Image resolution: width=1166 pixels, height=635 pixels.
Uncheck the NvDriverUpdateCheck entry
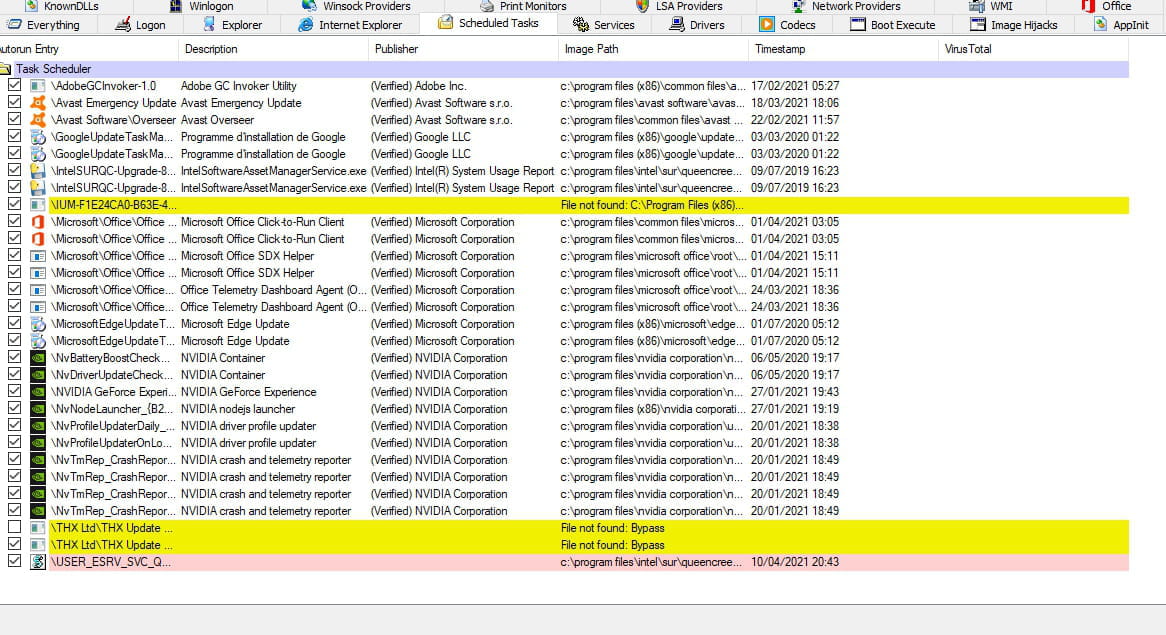click(14, 374)
